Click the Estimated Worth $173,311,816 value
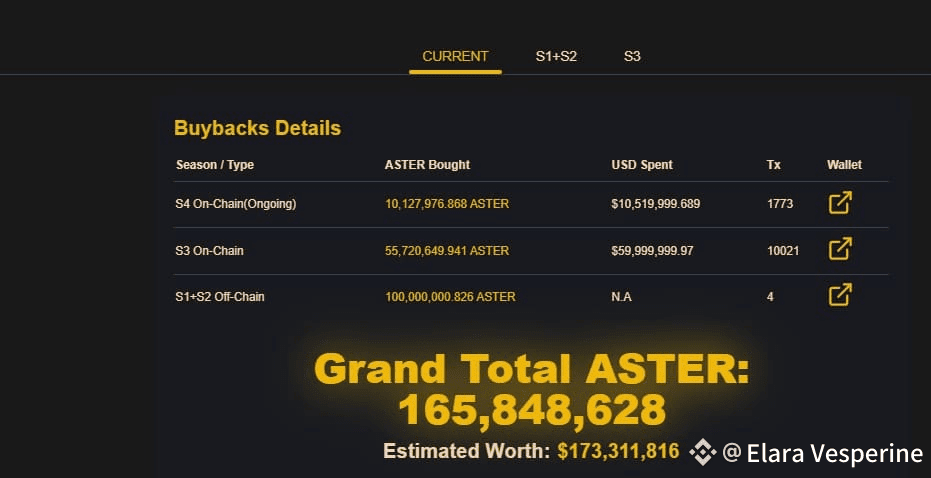 pyautogui.click(x=618, y=451)
